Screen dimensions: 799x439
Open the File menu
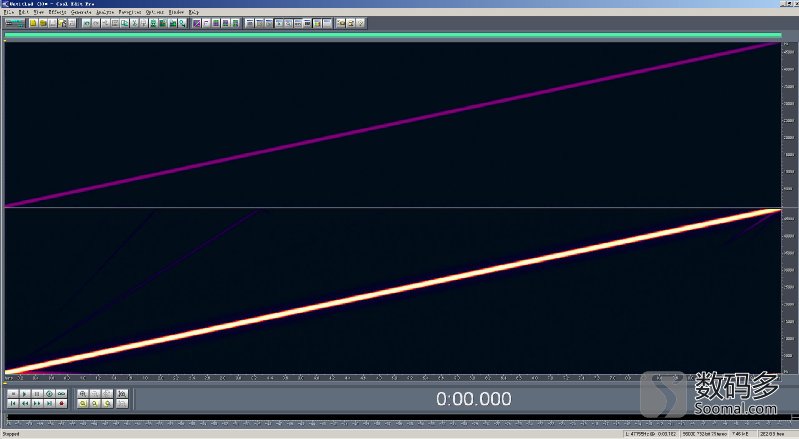point(9,12)
